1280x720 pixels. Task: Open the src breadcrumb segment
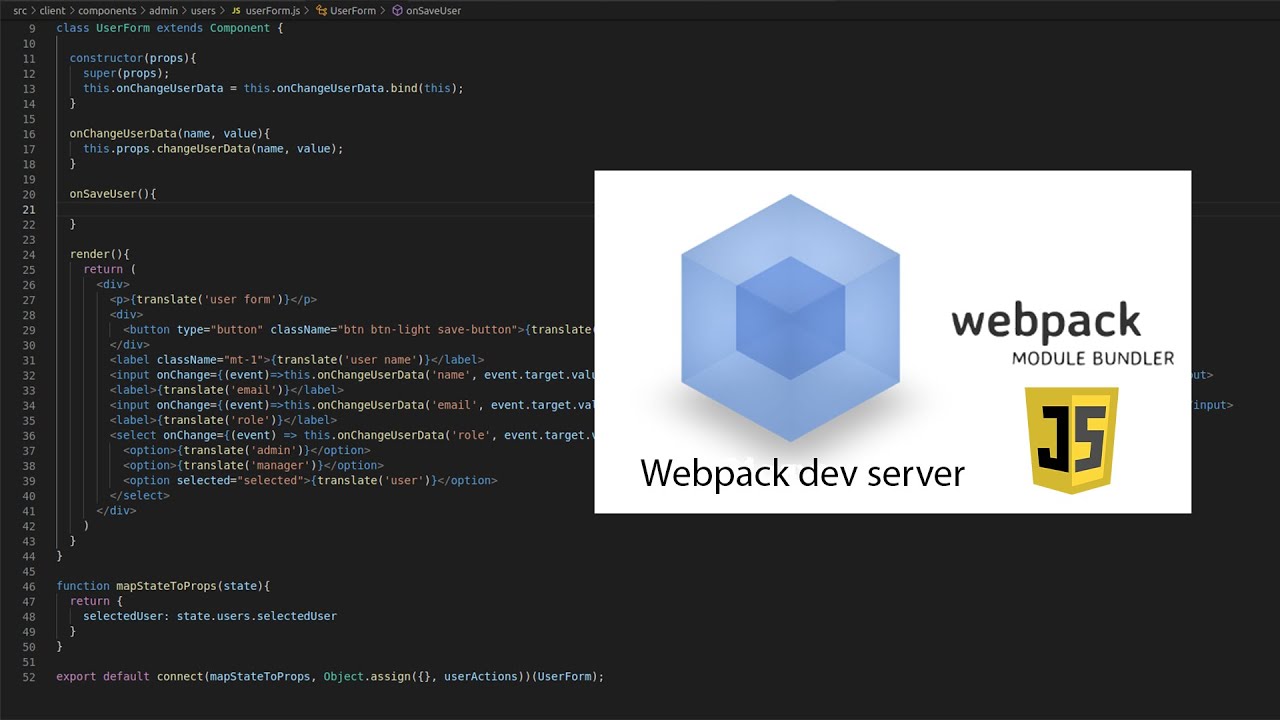tap(20, 10)
